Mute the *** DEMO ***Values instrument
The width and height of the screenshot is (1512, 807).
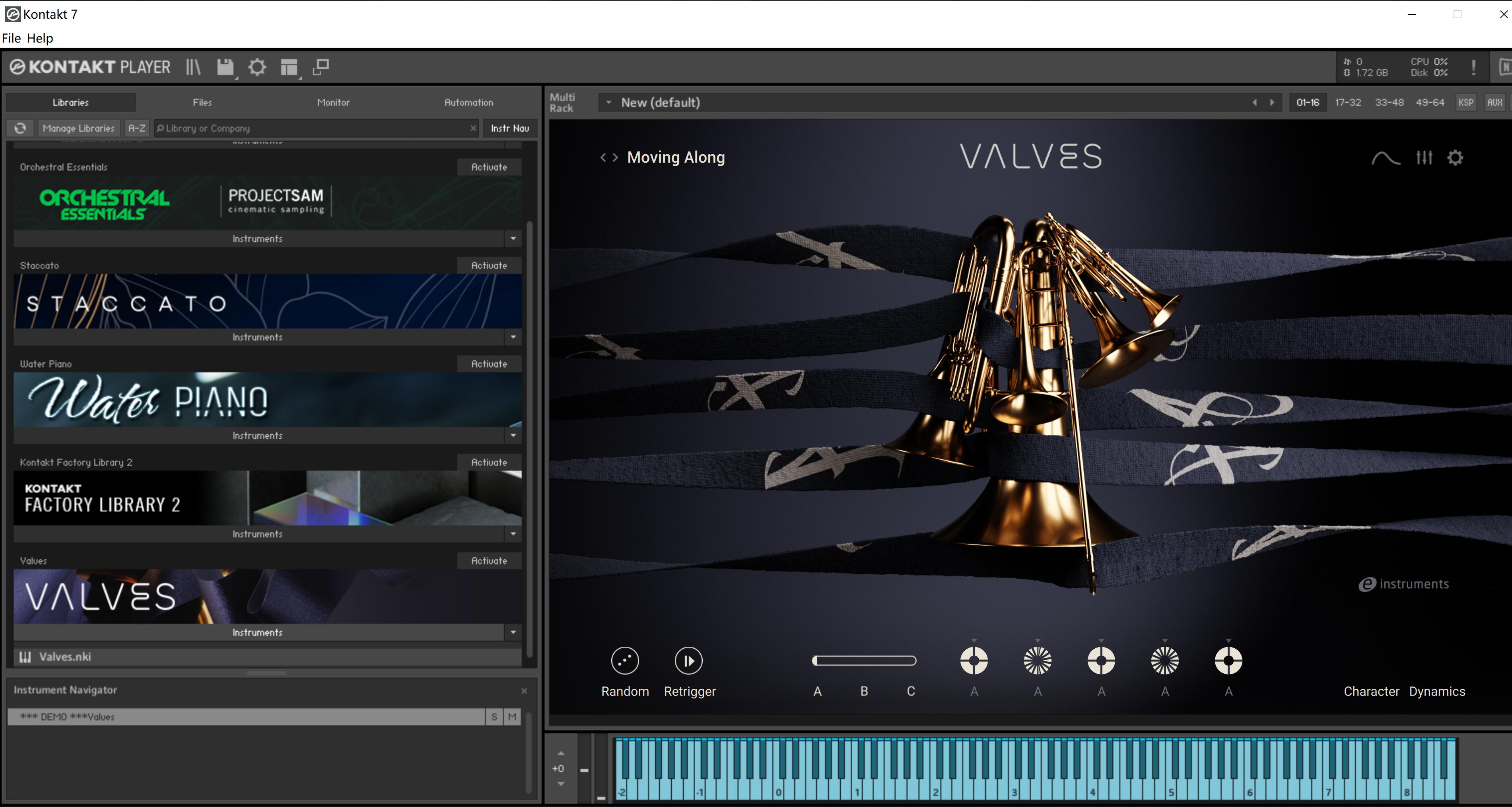point(511,717)
